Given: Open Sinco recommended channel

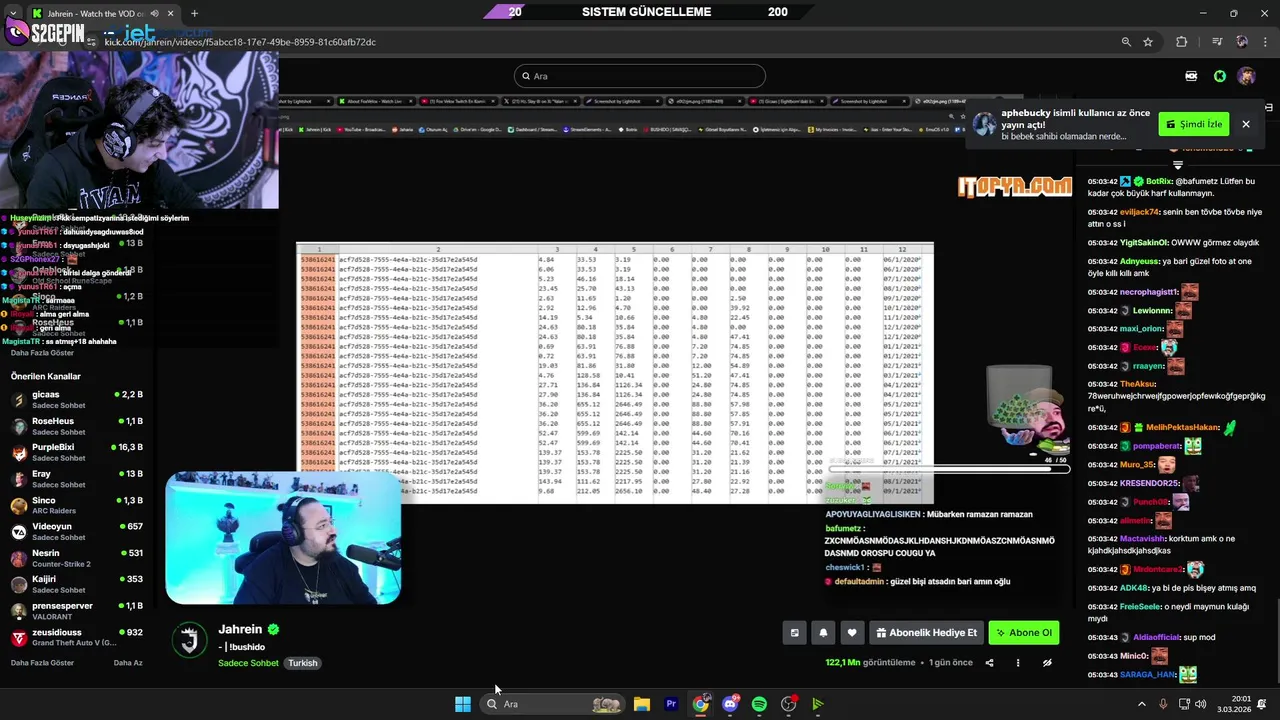Looking at the screenshot, I should tap(76, 505).
